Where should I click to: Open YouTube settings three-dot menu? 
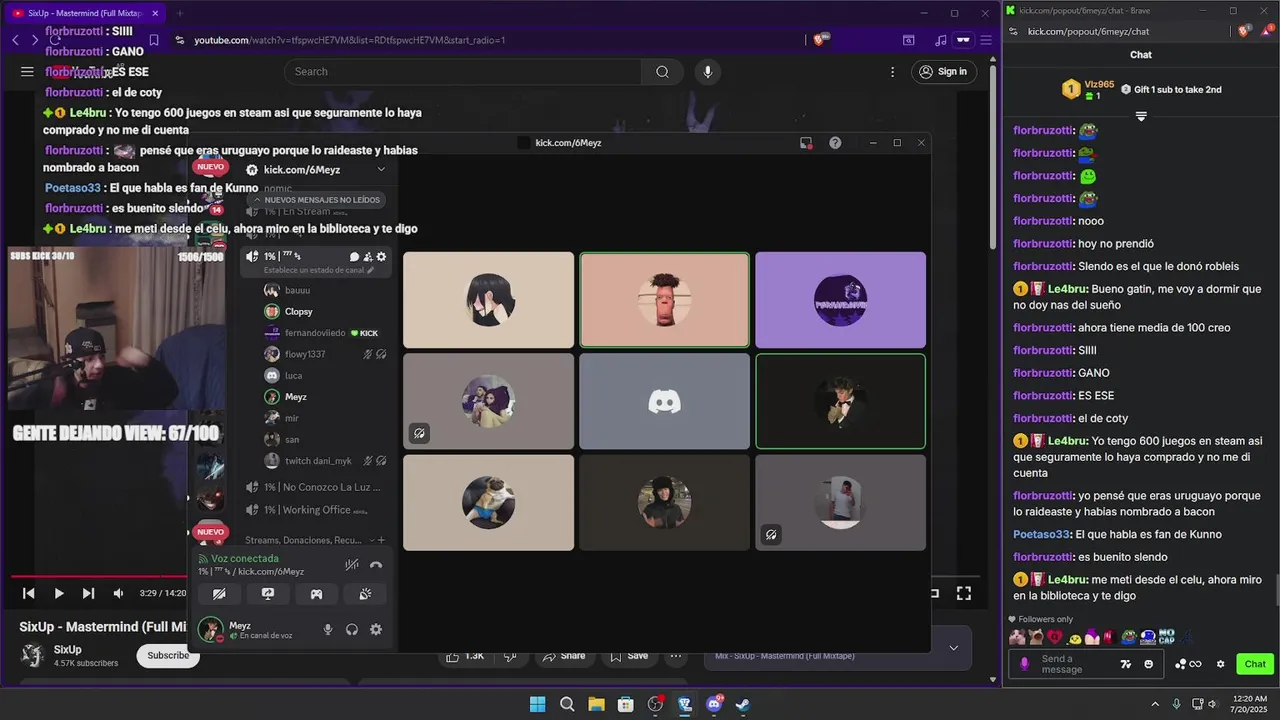pos(892,71)
